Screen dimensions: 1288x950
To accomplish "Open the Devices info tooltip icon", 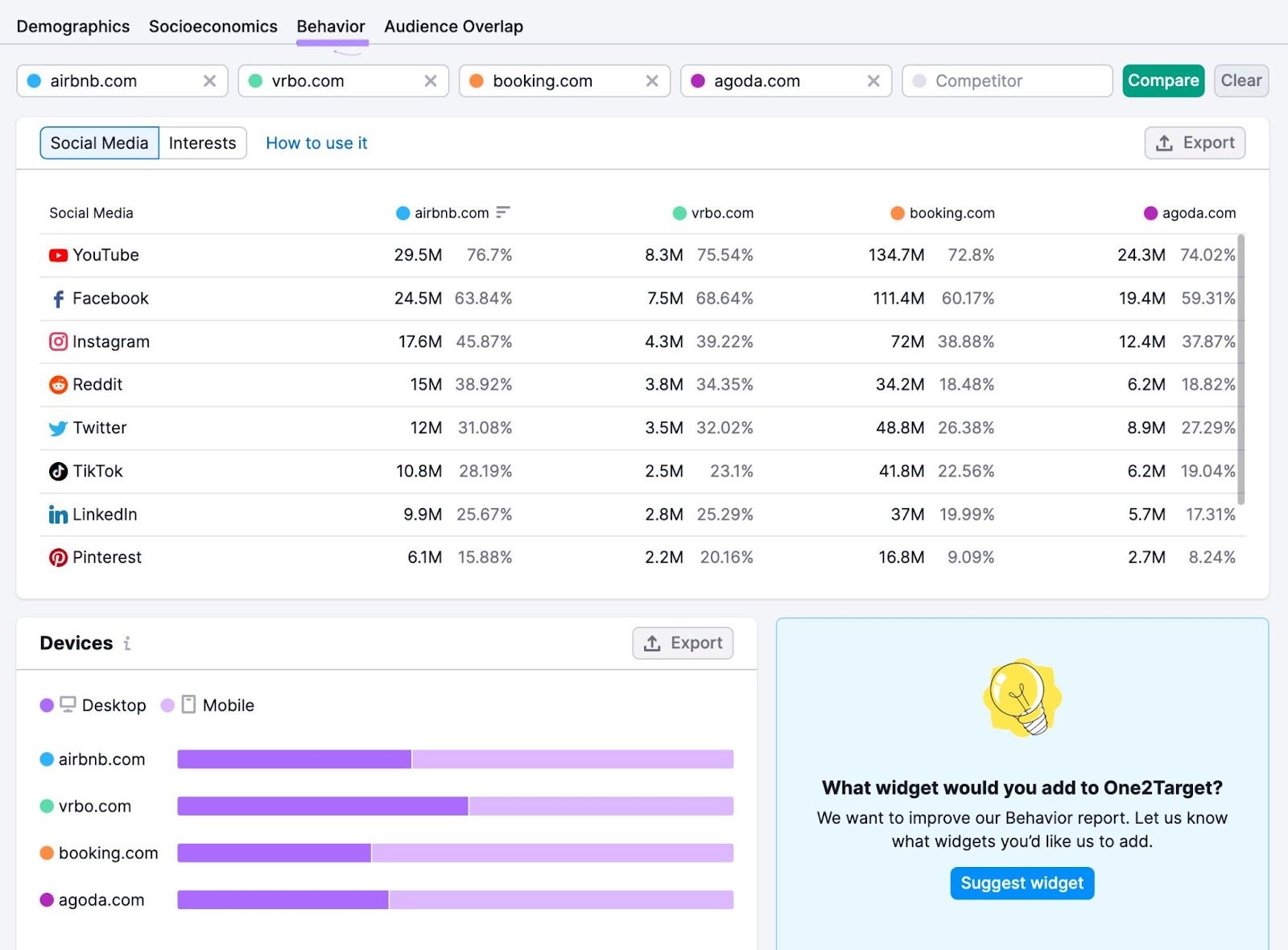I will (x=128, y=643).
